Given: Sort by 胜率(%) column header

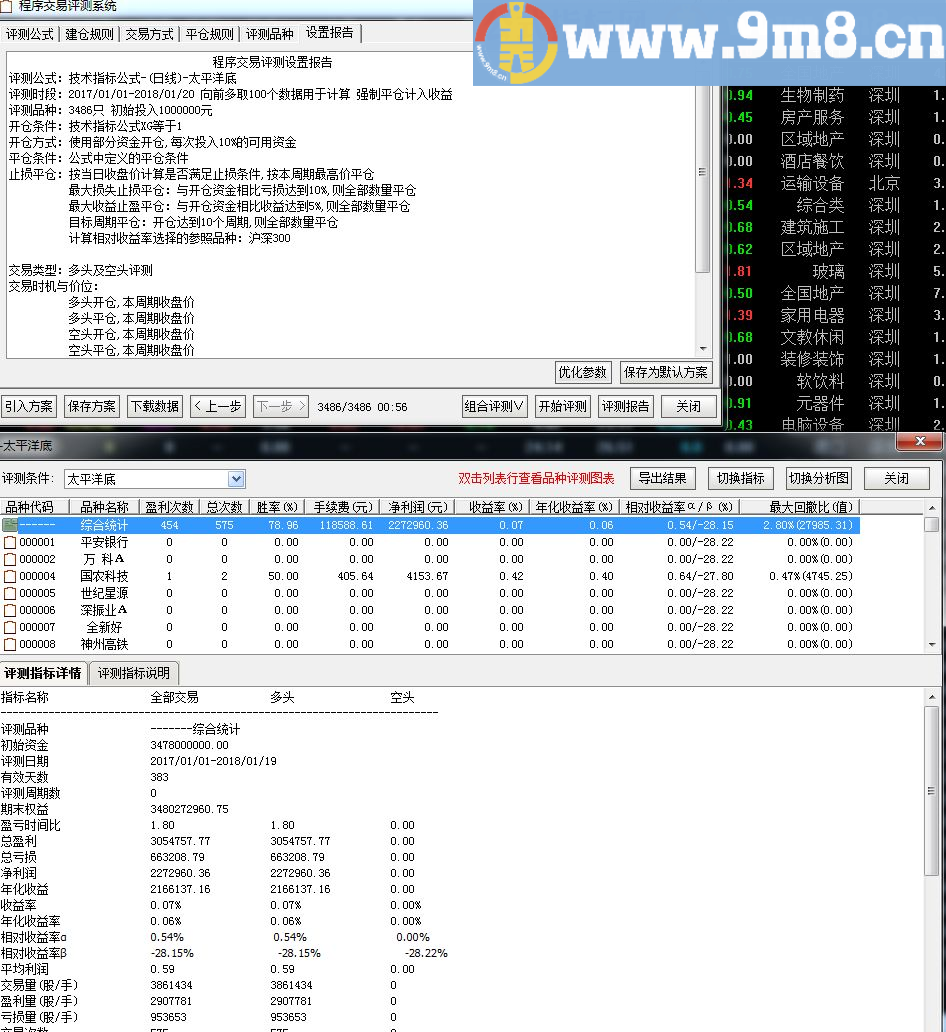Looking at the screenshot, I should point(276,507).
